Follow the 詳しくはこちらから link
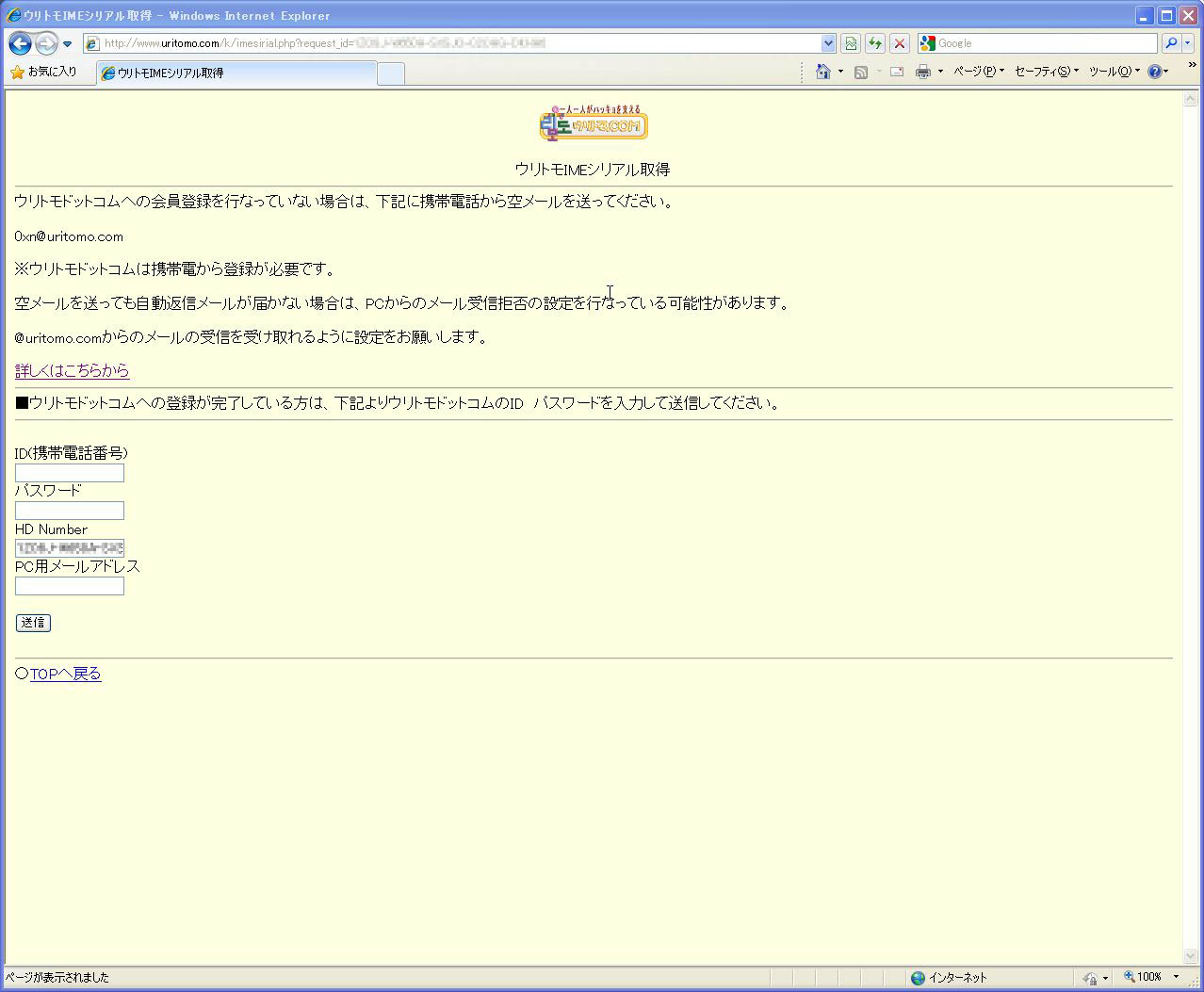1204x992 pixels. click(x=72, y=370)
